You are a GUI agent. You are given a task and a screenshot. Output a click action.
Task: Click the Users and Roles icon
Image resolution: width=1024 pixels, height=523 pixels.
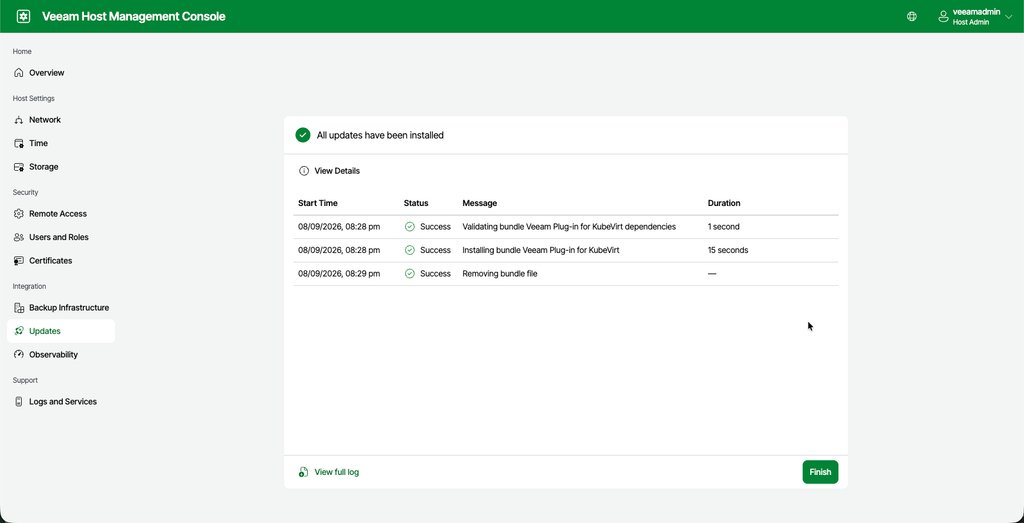coord(19,237)
